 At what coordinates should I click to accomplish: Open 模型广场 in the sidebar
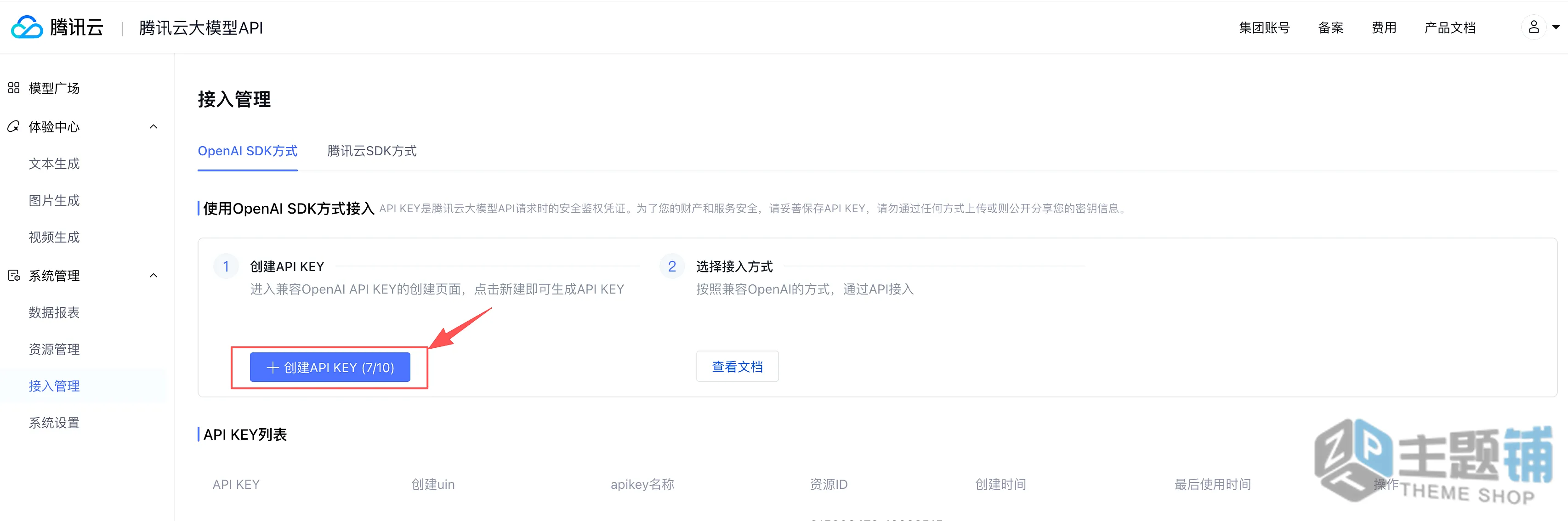54,88
